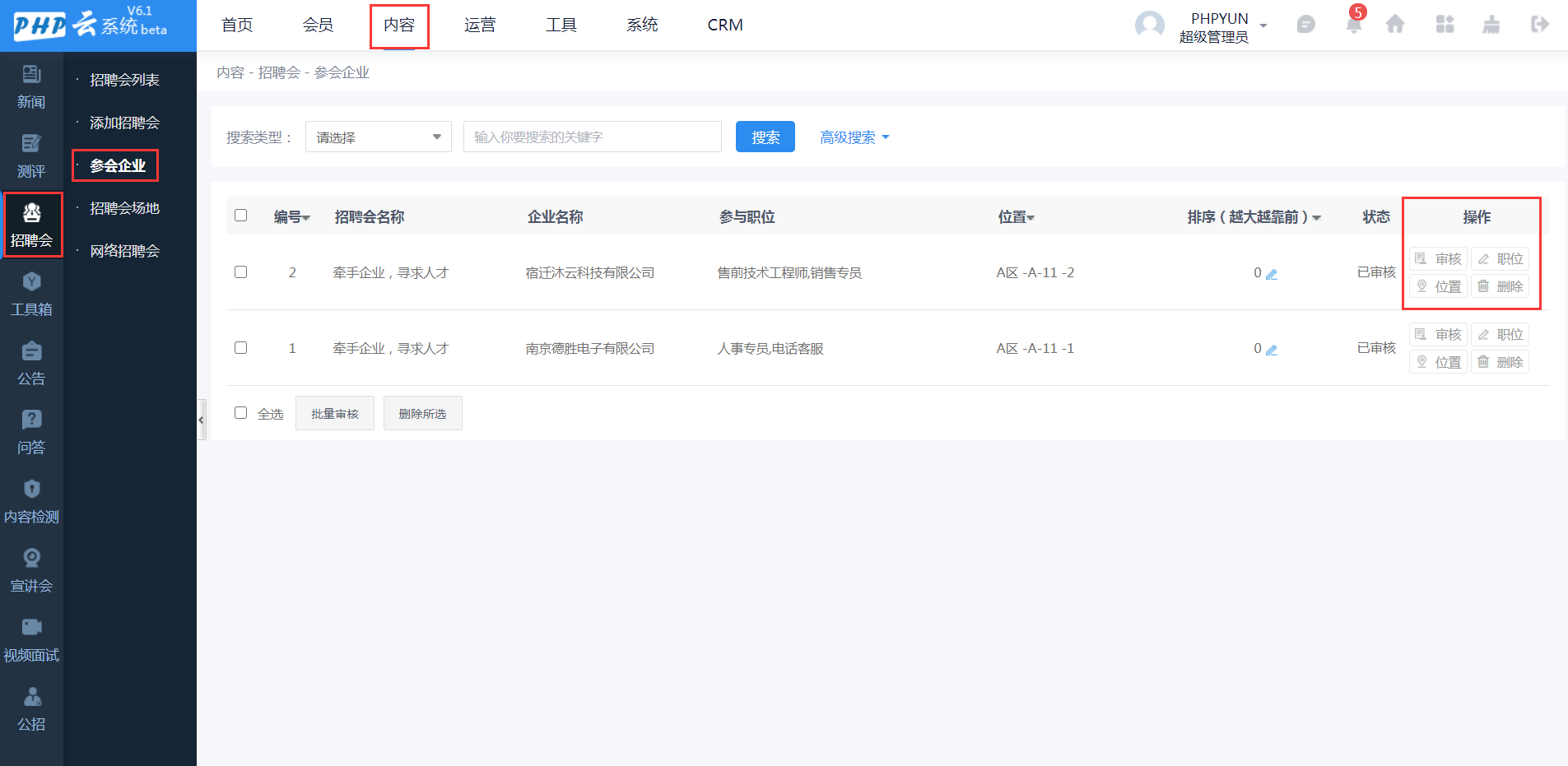The height and width of the screenshot is (766, 1568).
Task: Switch to the 首页 top menu
Action: pyautogui.click(x=237, y=25)
